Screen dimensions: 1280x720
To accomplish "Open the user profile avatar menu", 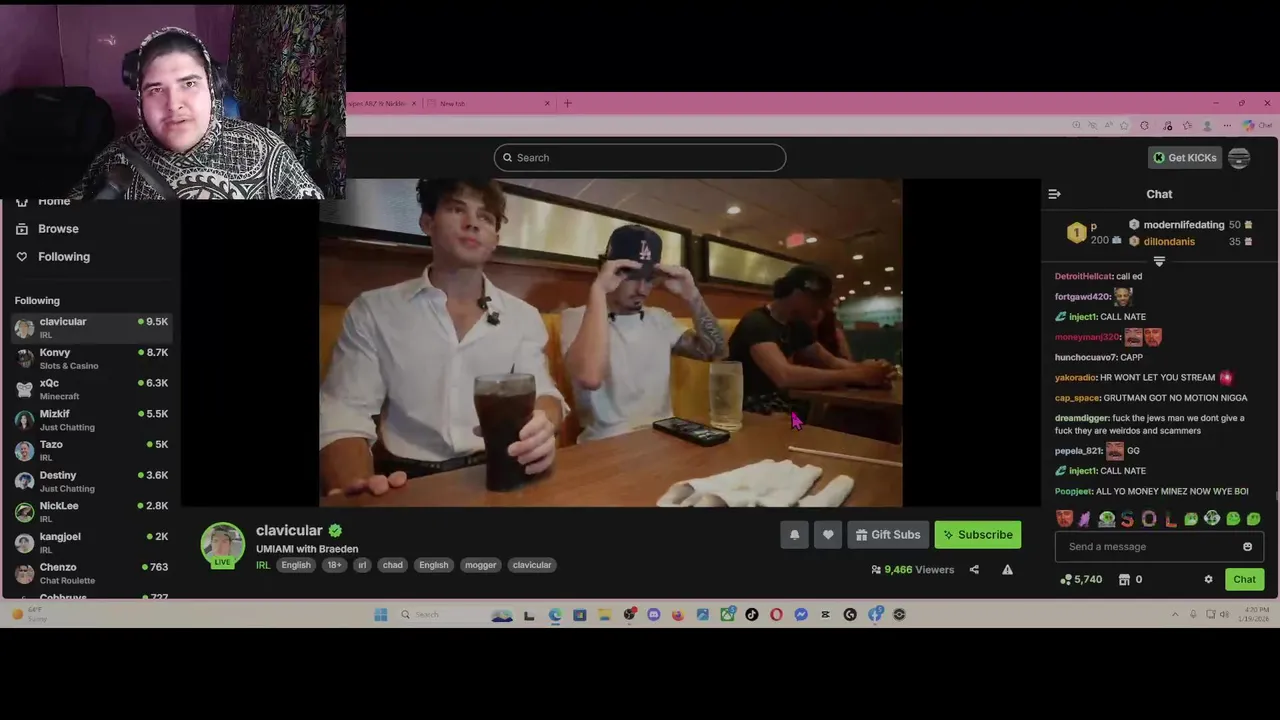I will 1239,158.
